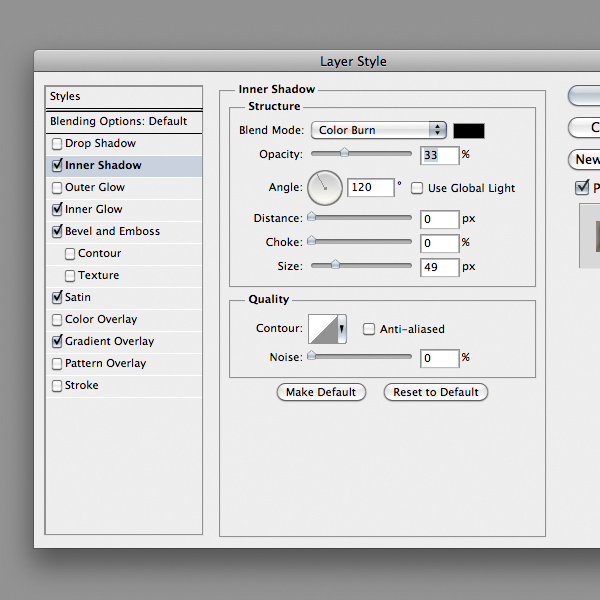
Task: Enable the Outer Glow checkbox
Action: (57, 188)
